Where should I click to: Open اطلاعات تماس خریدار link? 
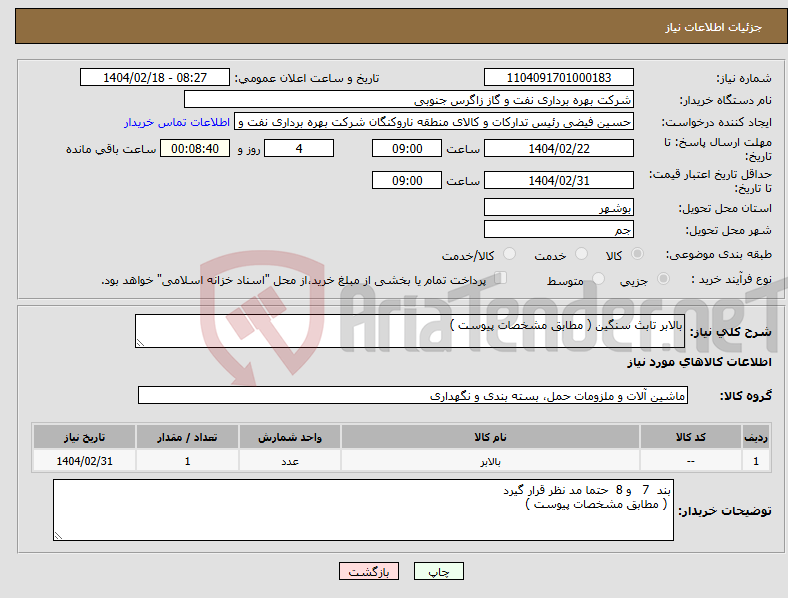click(177, 122)
